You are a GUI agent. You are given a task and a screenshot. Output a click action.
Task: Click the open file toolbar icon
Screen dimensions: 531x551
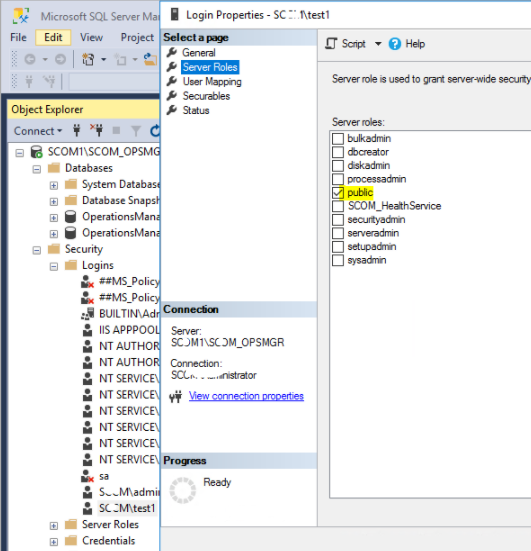pyautogui.click(x=150, y=59)
